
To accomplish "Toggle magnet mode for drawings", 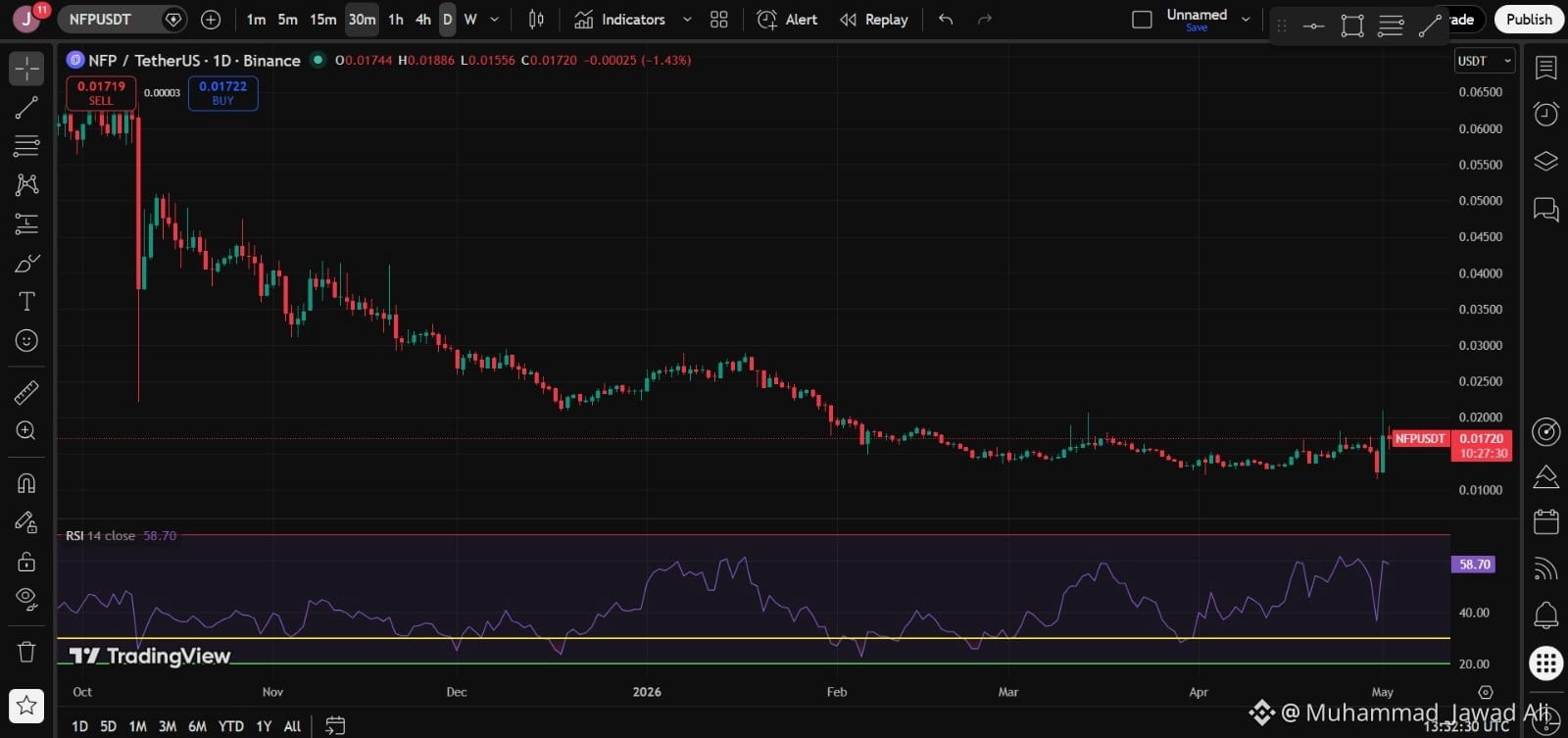I will [x=26, y=483].
